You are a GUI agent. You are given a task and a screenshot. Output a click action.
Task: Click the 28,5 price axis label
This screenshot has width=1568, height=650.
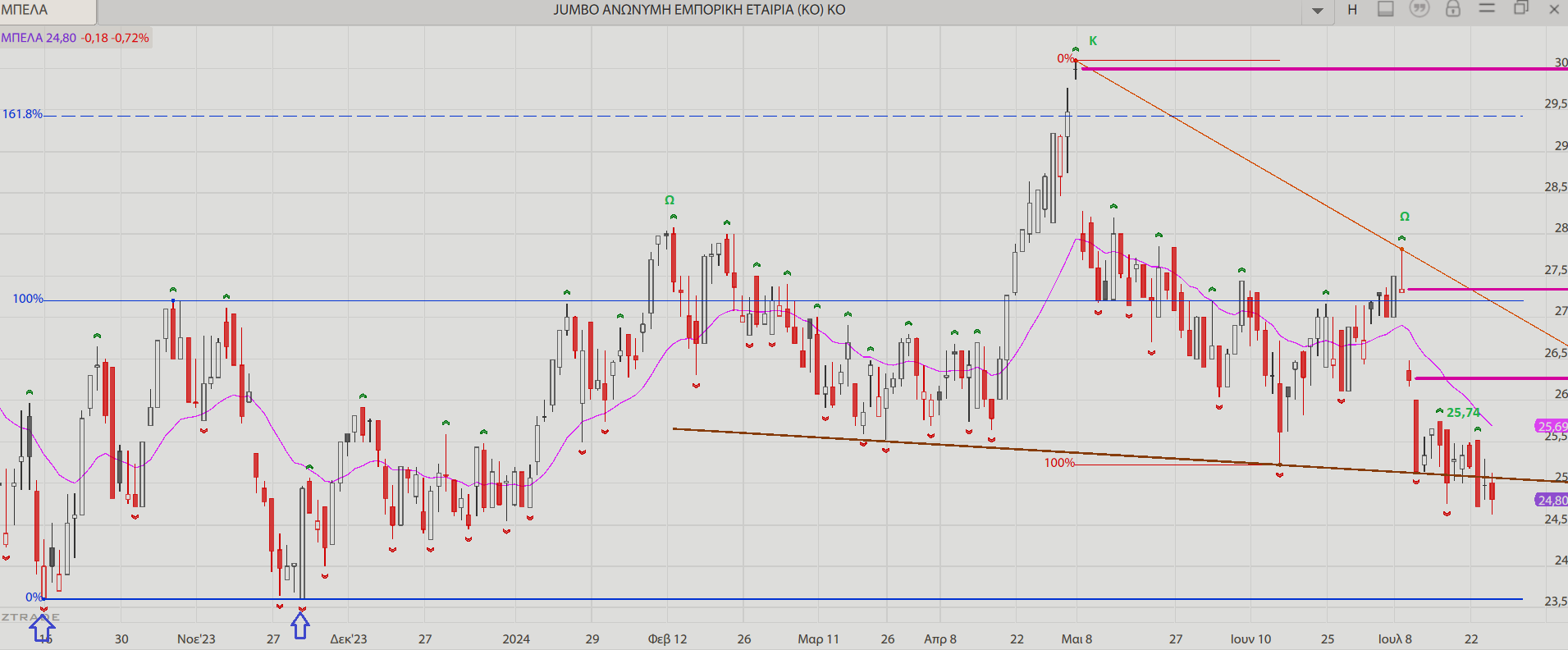click(1556, 186)
